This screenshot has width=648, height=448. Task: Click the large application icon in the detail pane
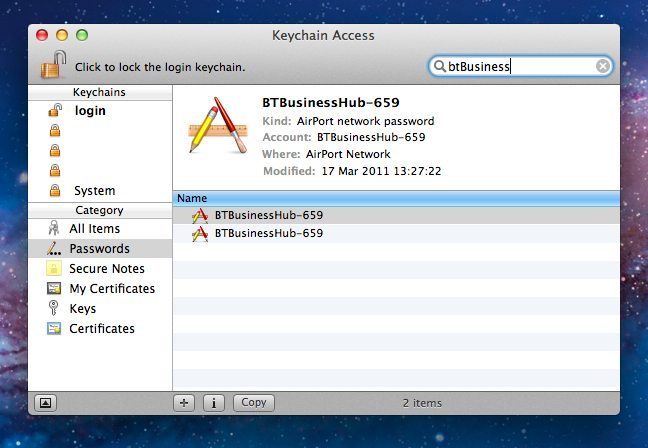pos(218,126)
